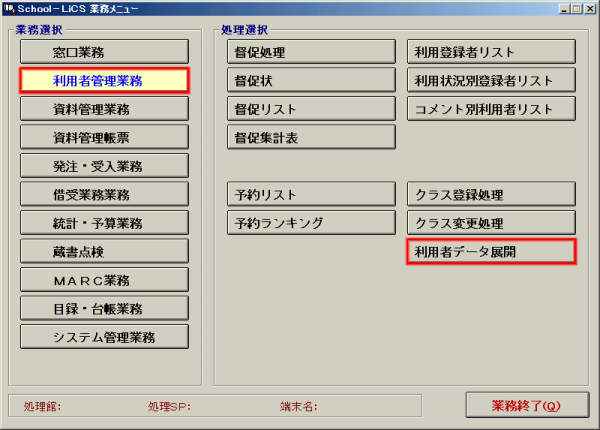Launch クラス登録処理
This screenshot has height=430, width=600.
491,194
